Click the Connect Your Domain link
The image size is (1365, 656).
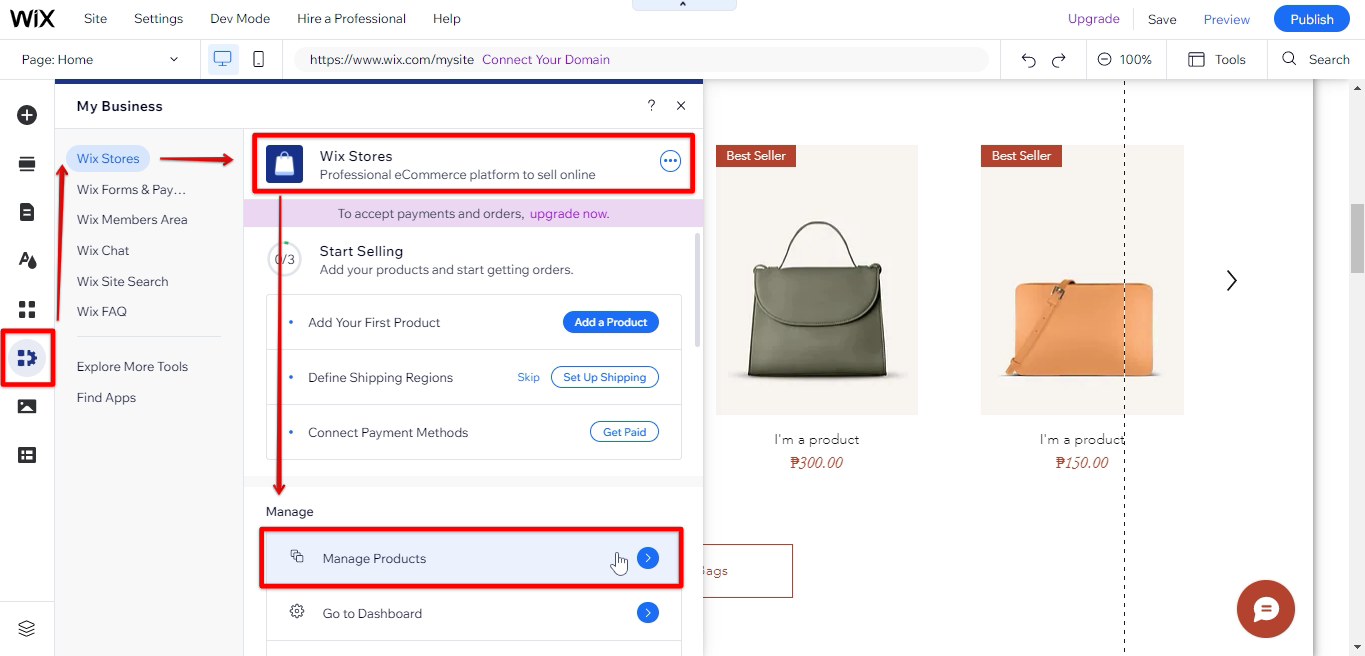click(x=545, y=59)
